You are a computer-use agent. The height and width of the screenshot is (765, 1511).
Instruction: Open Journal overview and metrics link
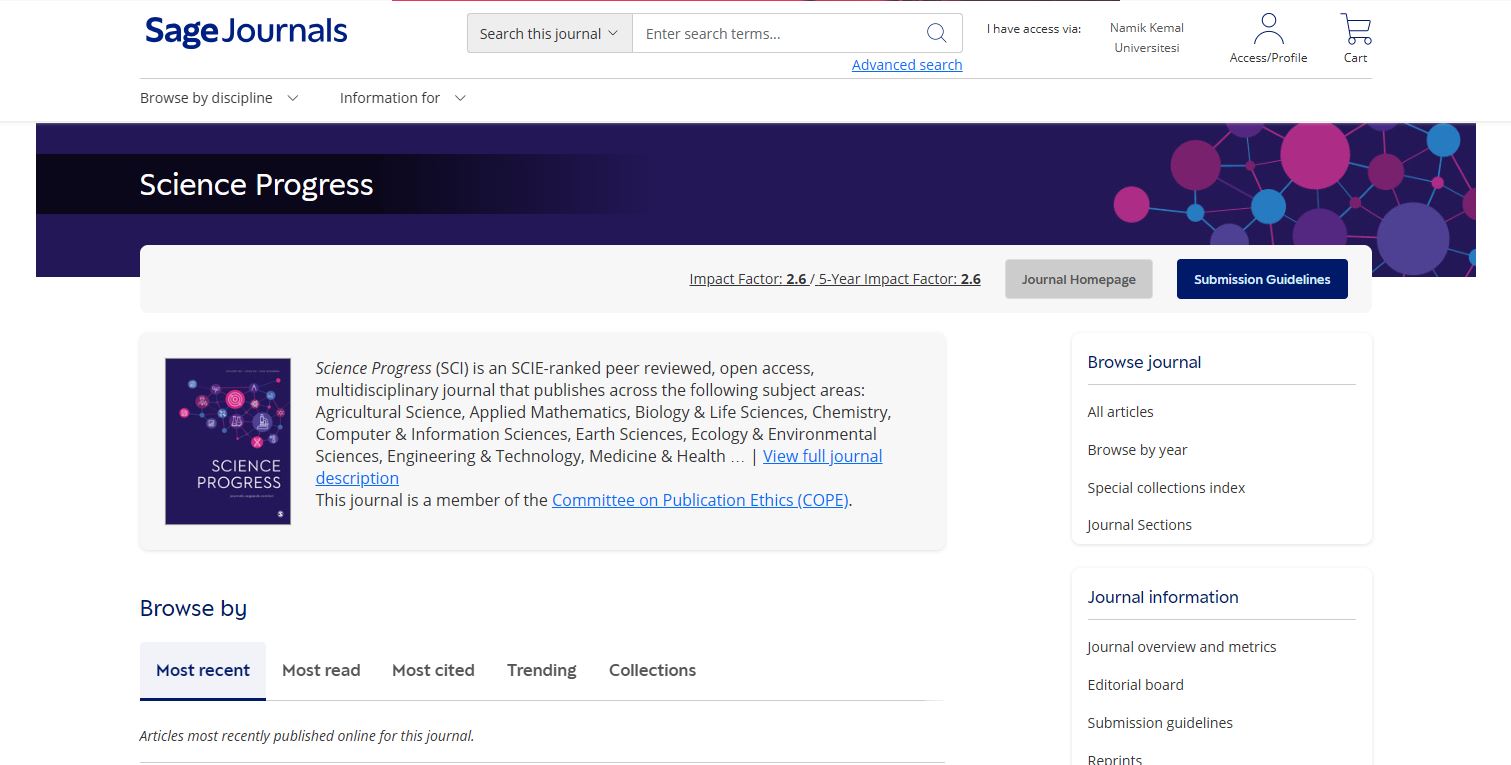pyautogui.click(x=1182, y=647)
